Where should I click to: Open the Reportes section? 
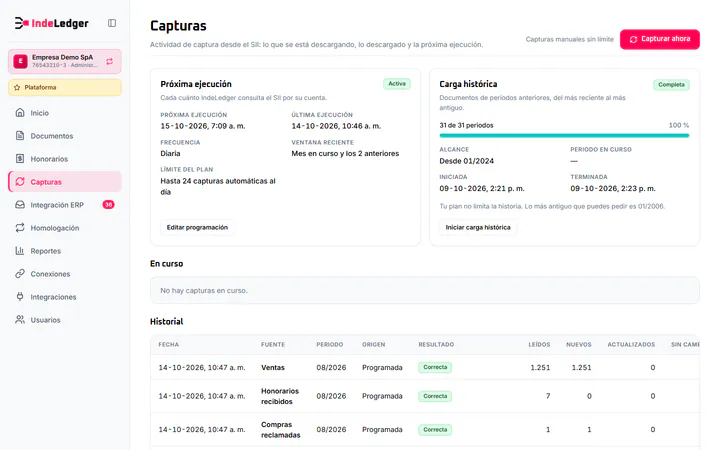pos(65,250)
